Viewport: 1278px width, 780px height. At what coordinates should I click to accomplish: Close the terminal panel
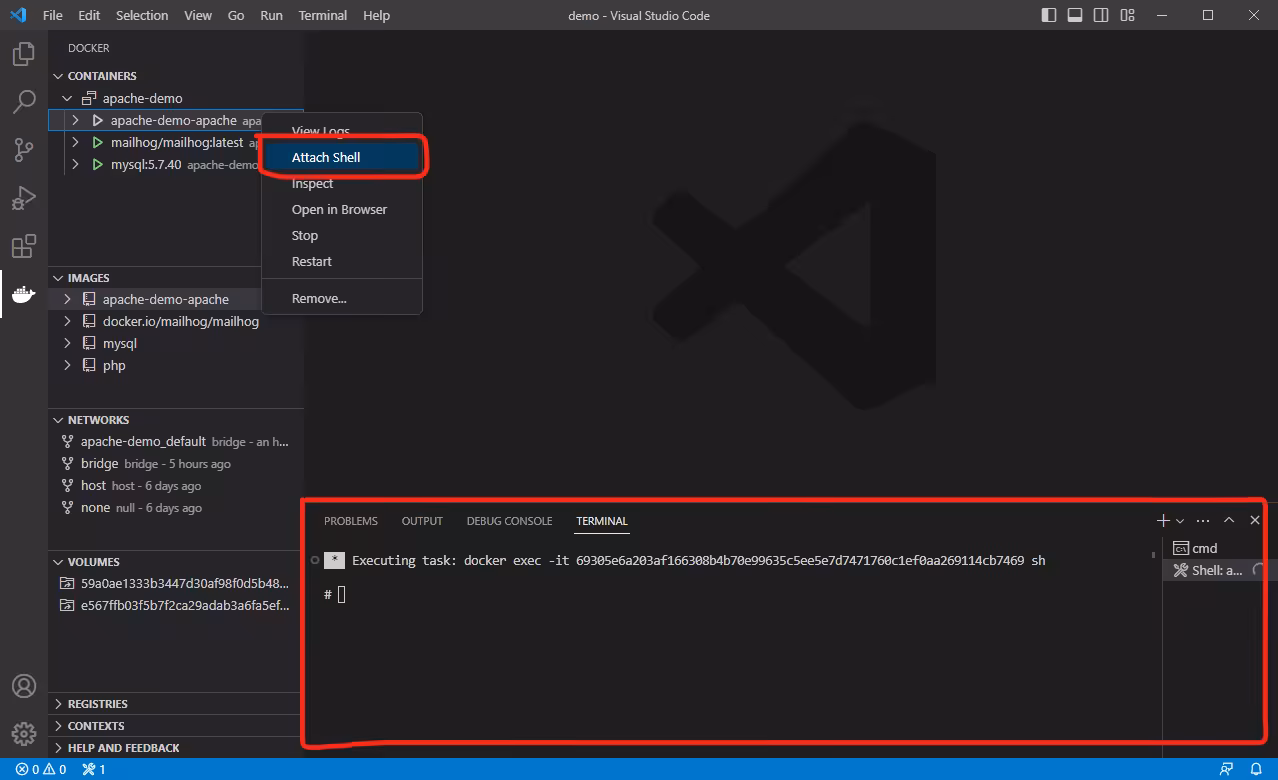tap(1255, 521)
